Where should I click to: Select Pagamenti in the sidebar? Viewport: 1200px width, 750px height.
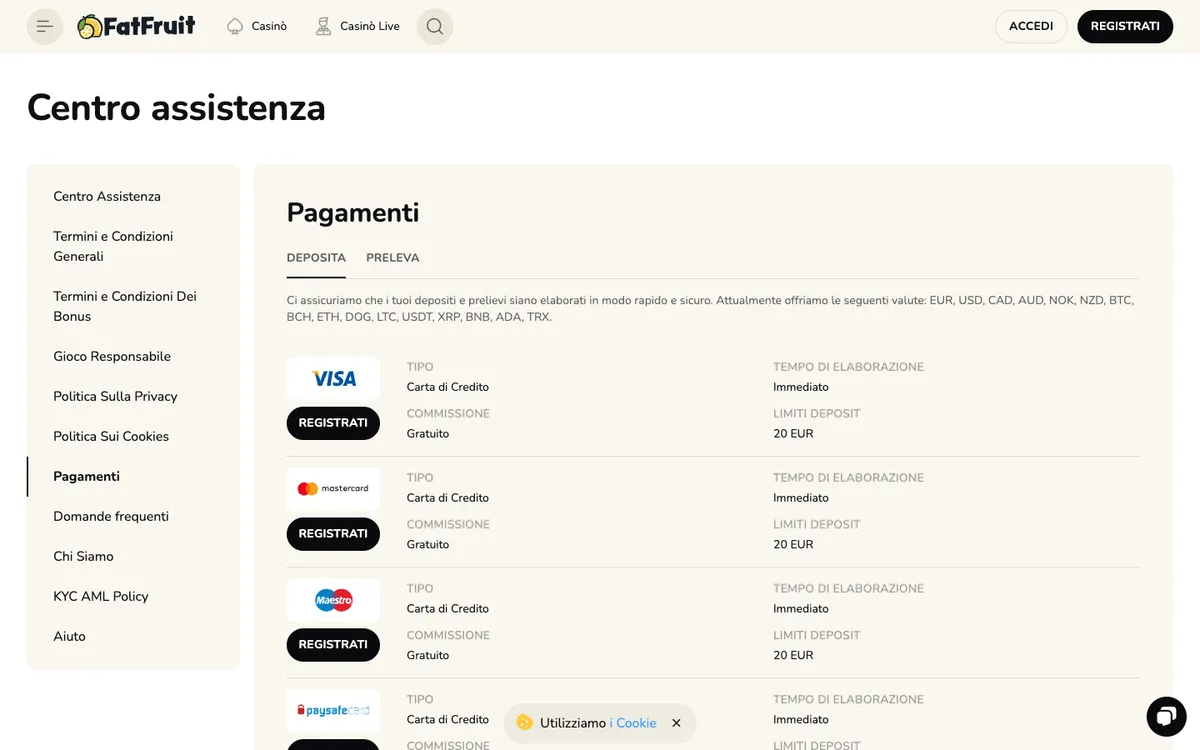pyautogui.click(x=86, y=476)
